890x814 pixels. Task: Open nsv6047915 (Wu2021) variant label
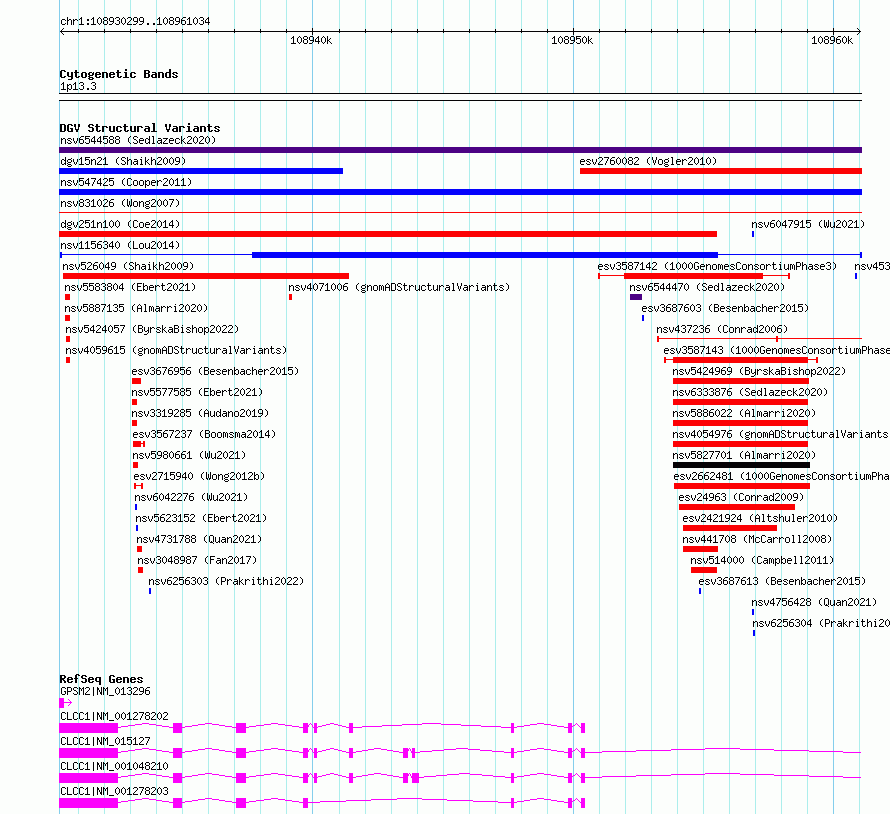click(808, 224)
